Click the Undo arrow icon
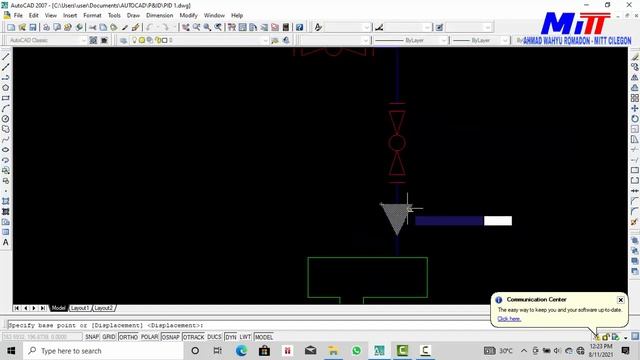The height and width of the screenshot is (360, 640). (149, 27)
